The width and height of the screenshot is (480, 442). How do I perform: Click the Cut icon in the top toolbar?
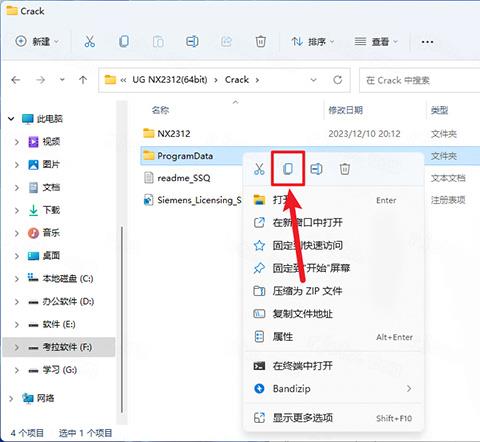[x=89, y=42]
